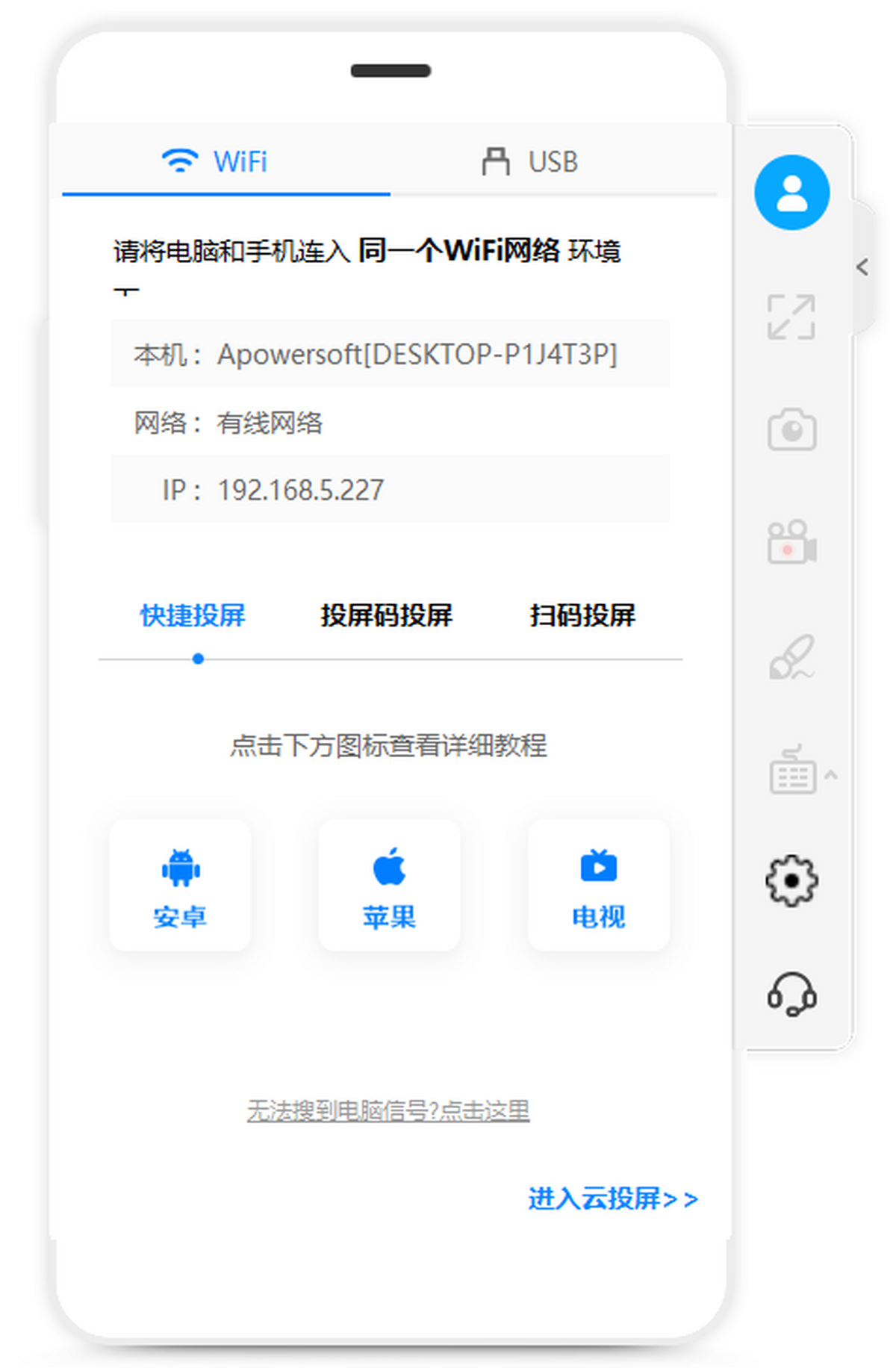
Task: Open the 苹果 Apple tutorial
Action: [x=389, y=886]
